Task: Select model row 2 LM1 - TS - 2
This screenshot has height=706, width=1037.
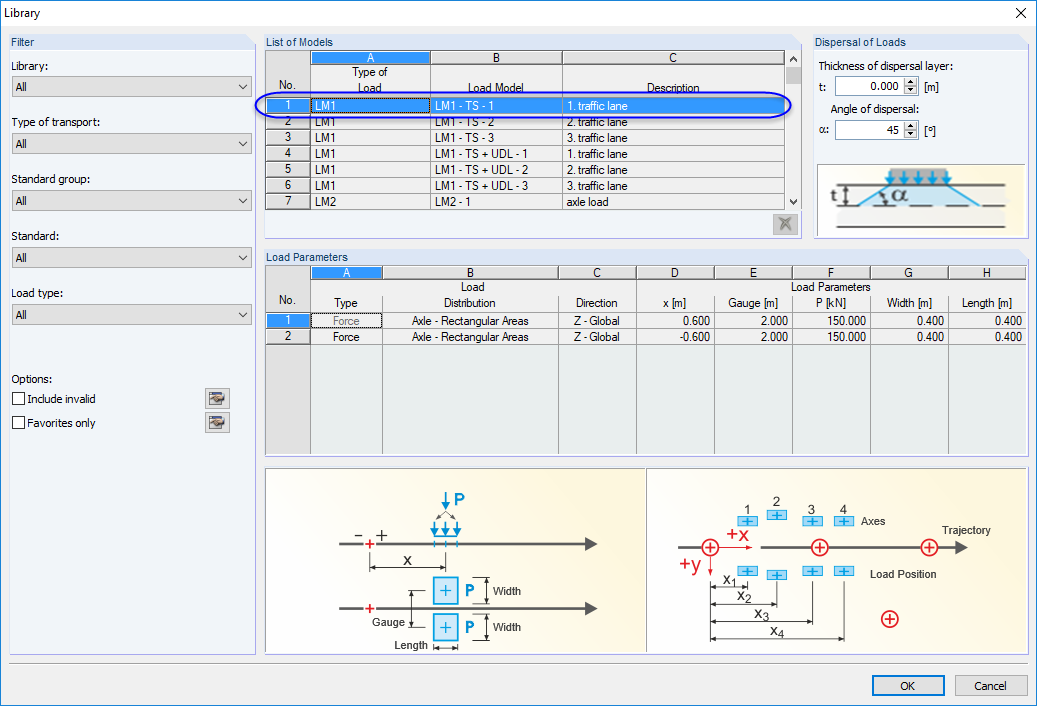Action: pyautogui.click(x=525, y=122)
